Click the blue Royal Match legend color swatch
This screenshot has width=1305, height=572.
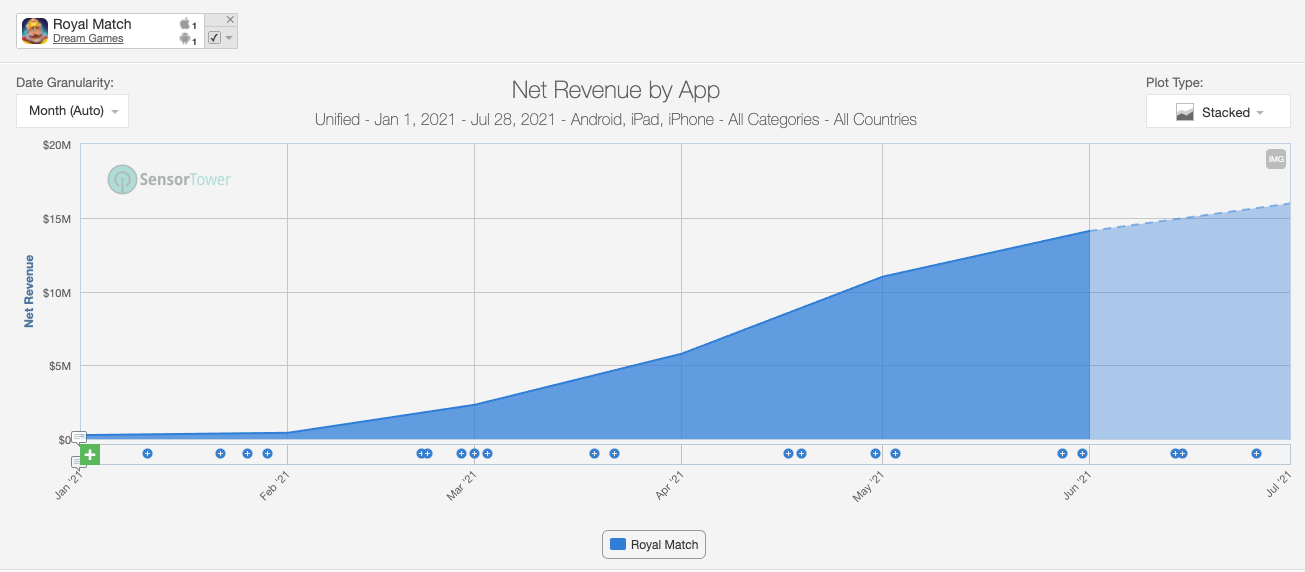[618, 545]
